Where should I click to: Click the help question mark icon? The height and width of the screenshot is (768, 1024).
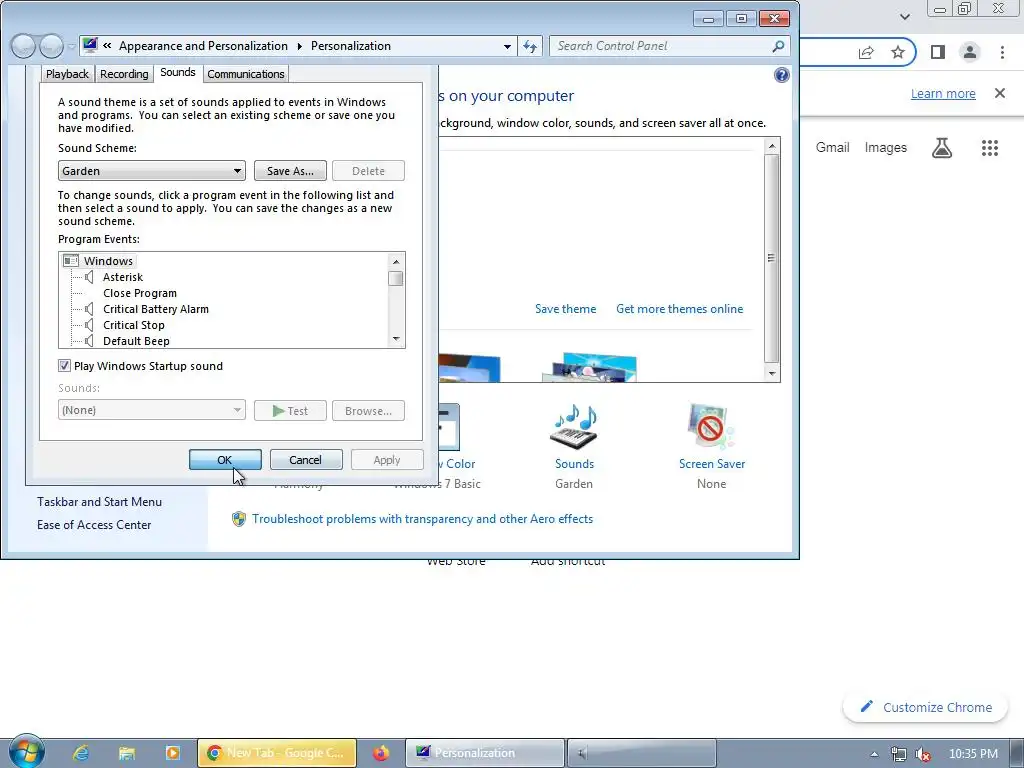click(x=781, y=75)
